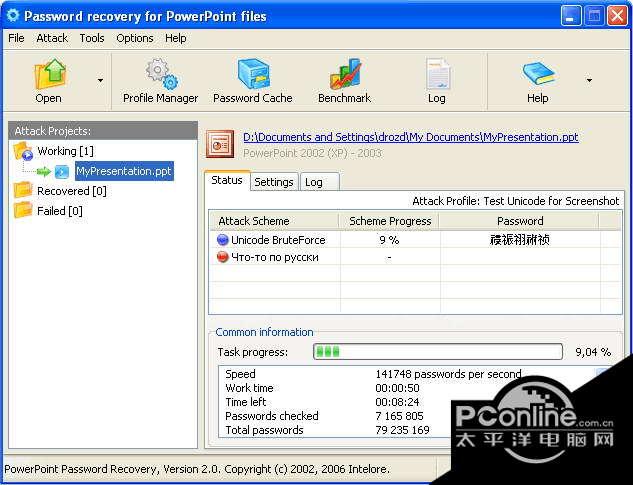Image resolution: width=633 pixels, height=485 pixels.
Task: Switch to the Settings tab
Action: [274, 182]
